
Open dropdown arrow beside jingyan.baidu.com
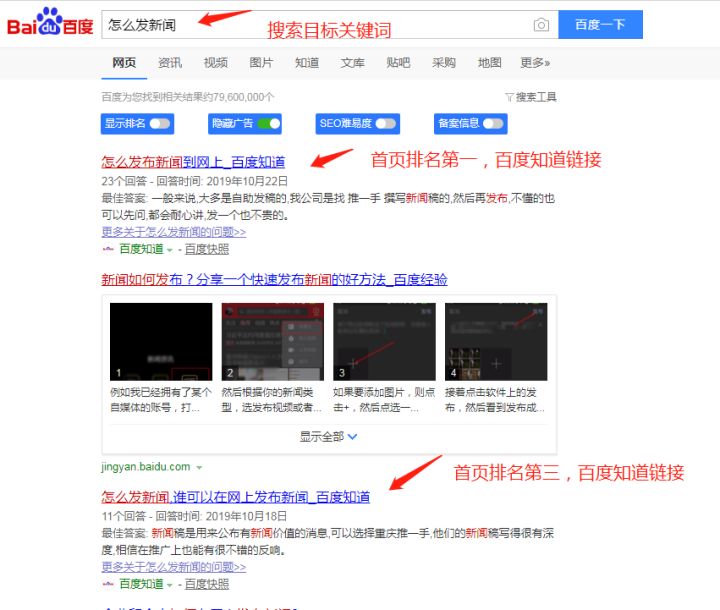[200, 467]
